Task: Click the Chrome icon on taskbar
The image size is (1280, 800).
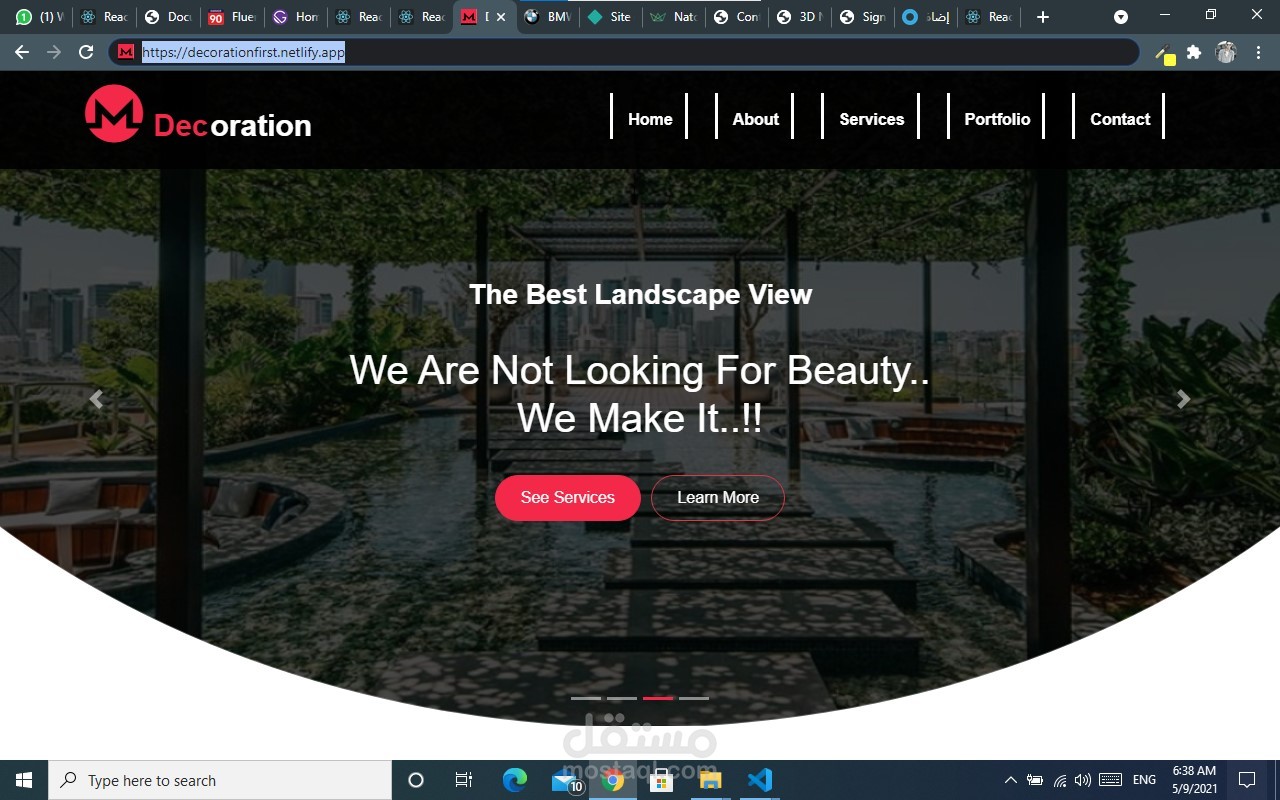Action: pyautogui.click(x=613, y=781)
